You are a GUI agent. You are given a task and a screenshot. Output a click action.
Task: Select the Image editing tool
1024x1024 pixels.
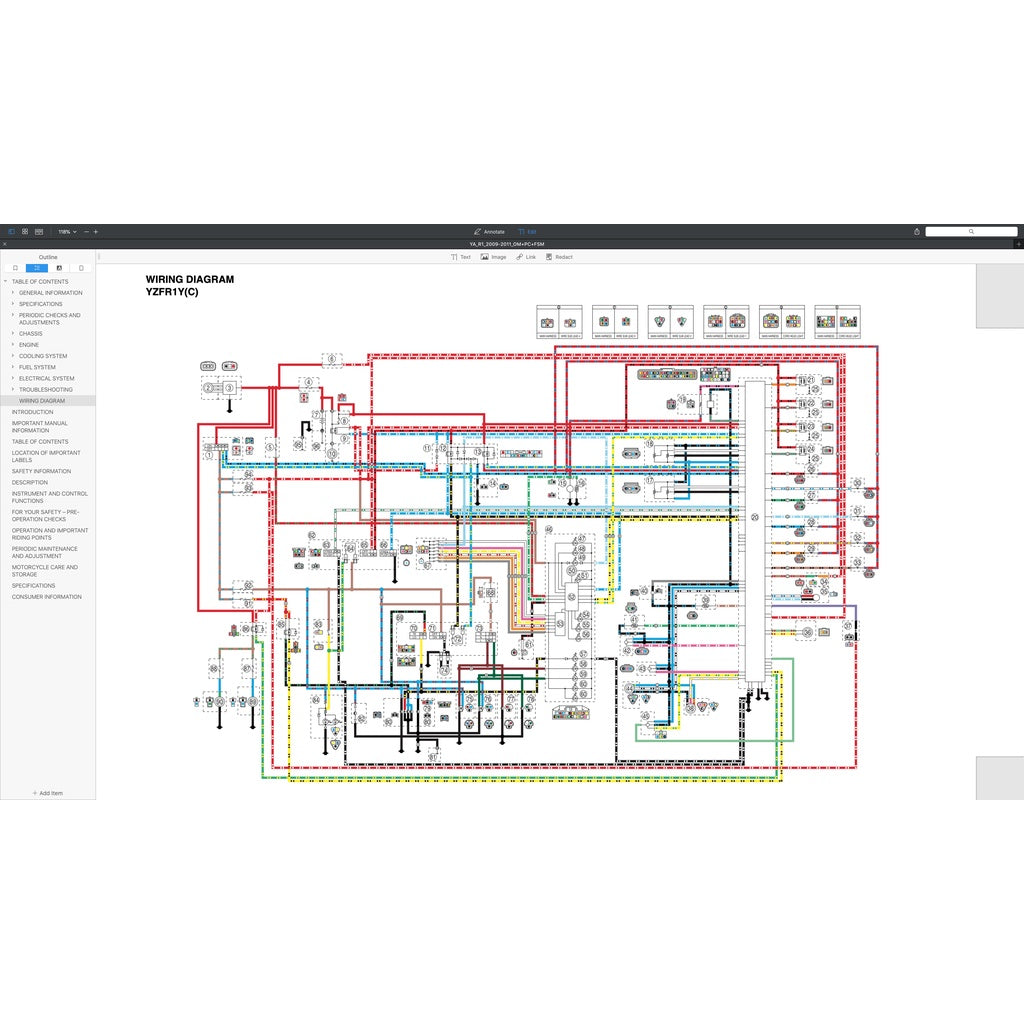coord(493,257)
